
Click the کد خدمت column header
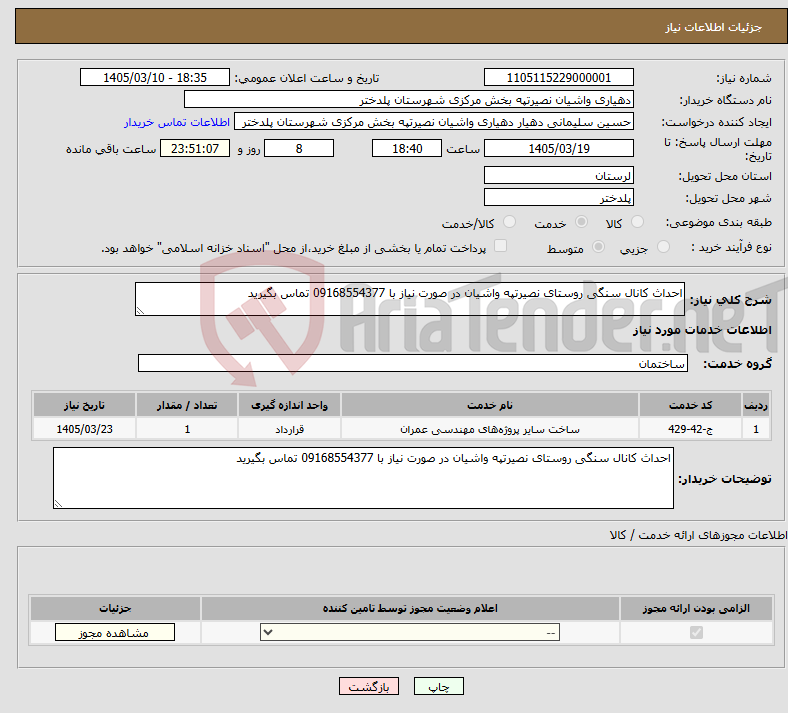691,405
